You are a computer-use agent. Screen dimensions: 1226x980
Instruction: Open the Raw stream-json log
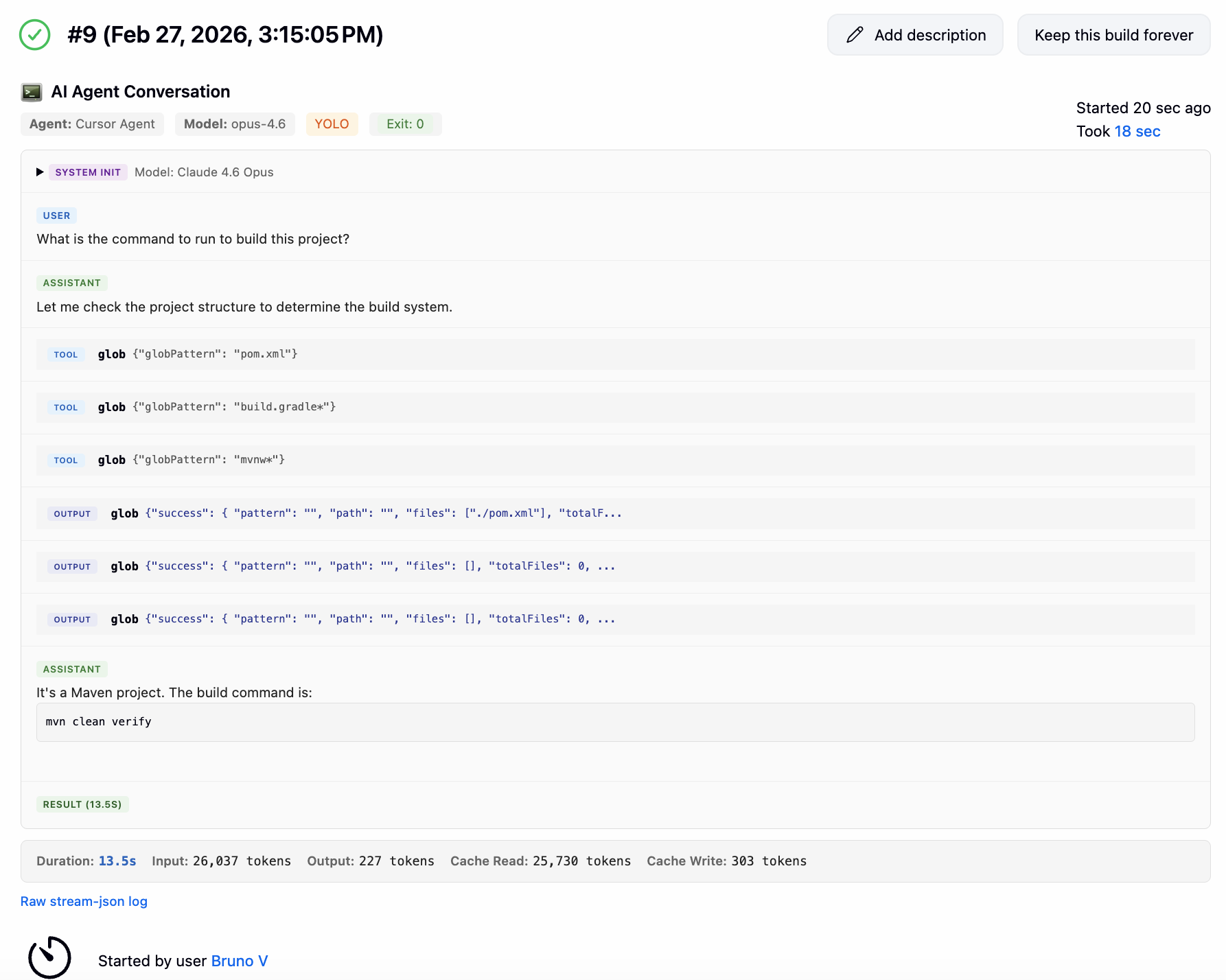pyautogui.click(x=84, y=900)
